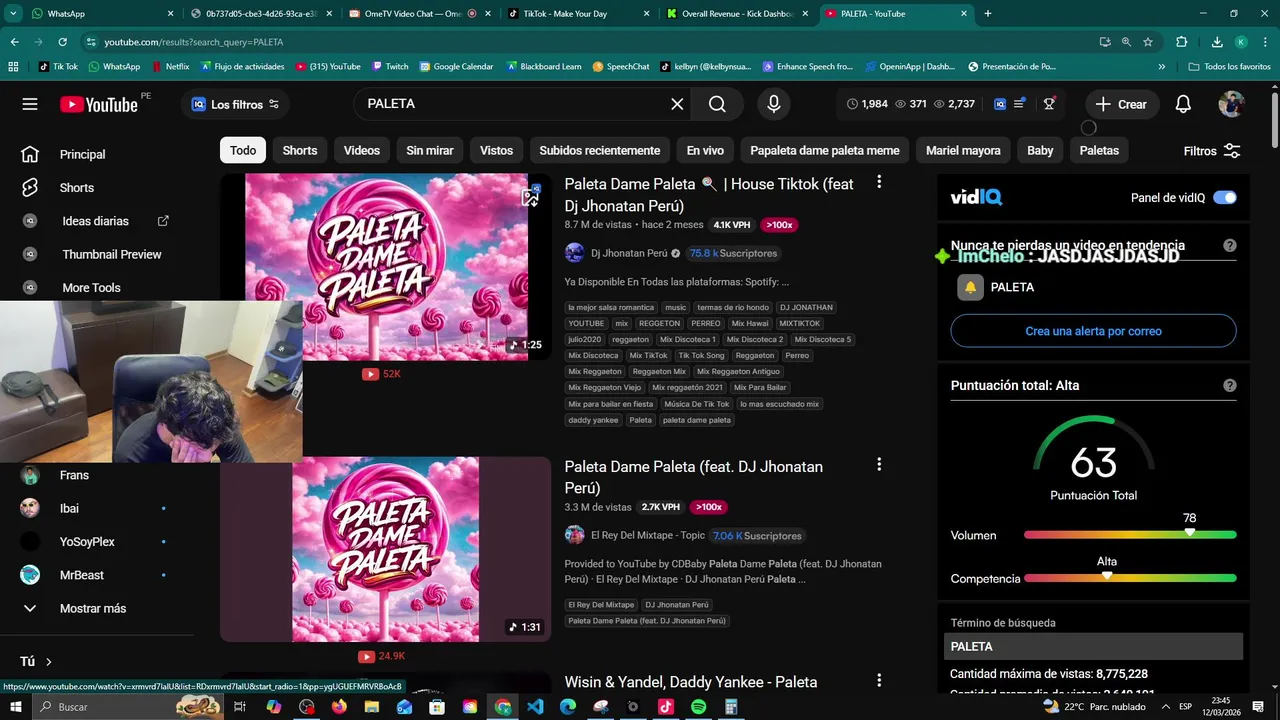Viewport: 1280px width, 720px height.
Task: Open the YouTube notifications bell
Action: point(1183,104)
